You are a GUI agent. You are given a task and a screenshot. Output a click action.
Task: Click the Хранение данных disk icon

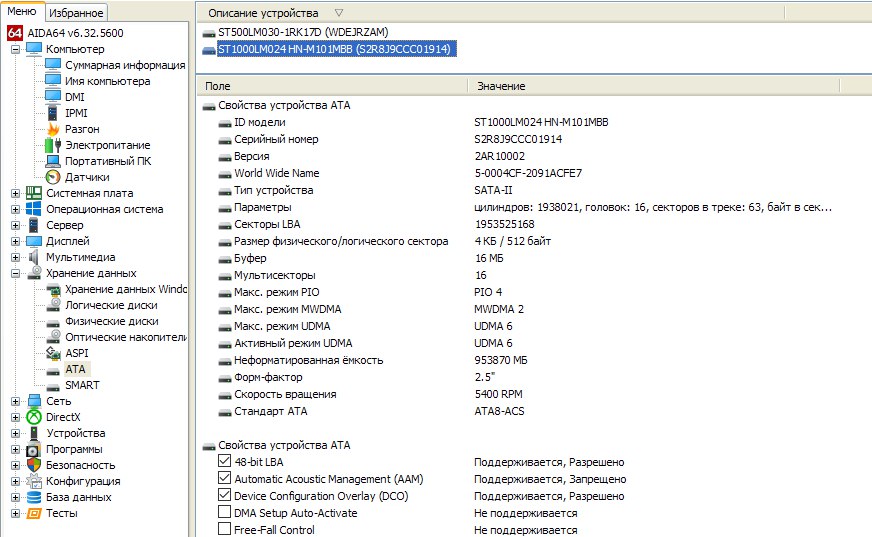pyautogui.click(x=34, y=272)
